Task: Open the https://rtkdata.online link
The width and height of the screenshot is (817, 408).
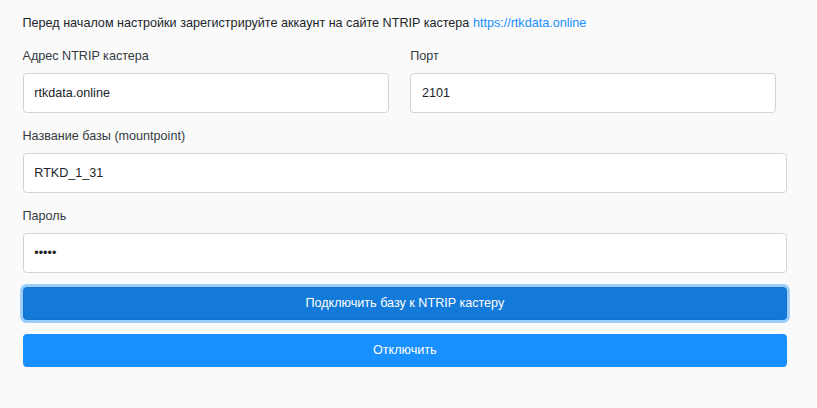Action: pyautogui.click(x=529, y=22)
